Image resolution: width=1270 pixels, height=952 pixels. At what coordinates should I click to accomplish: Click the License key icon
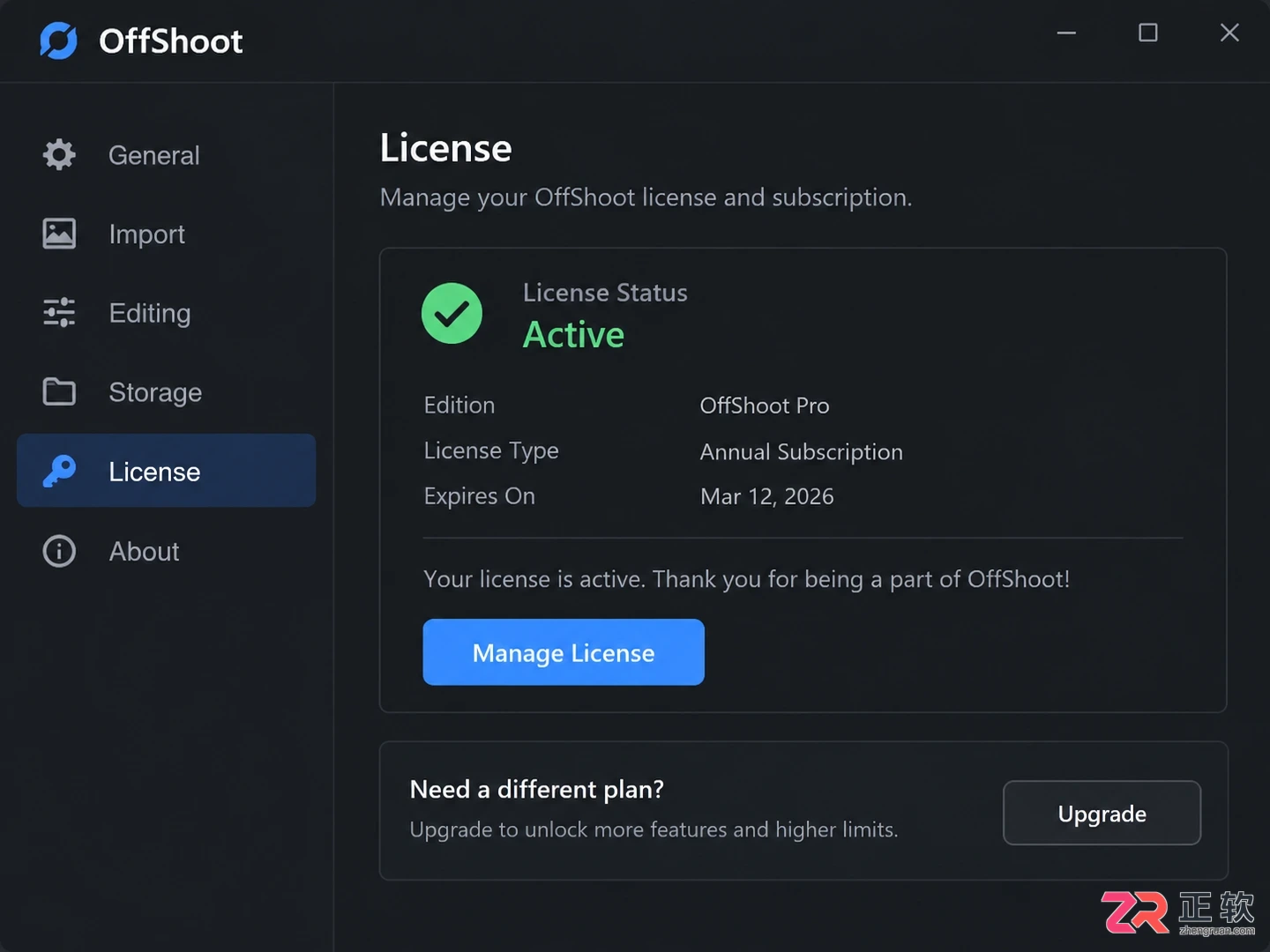tap(59, 471)
